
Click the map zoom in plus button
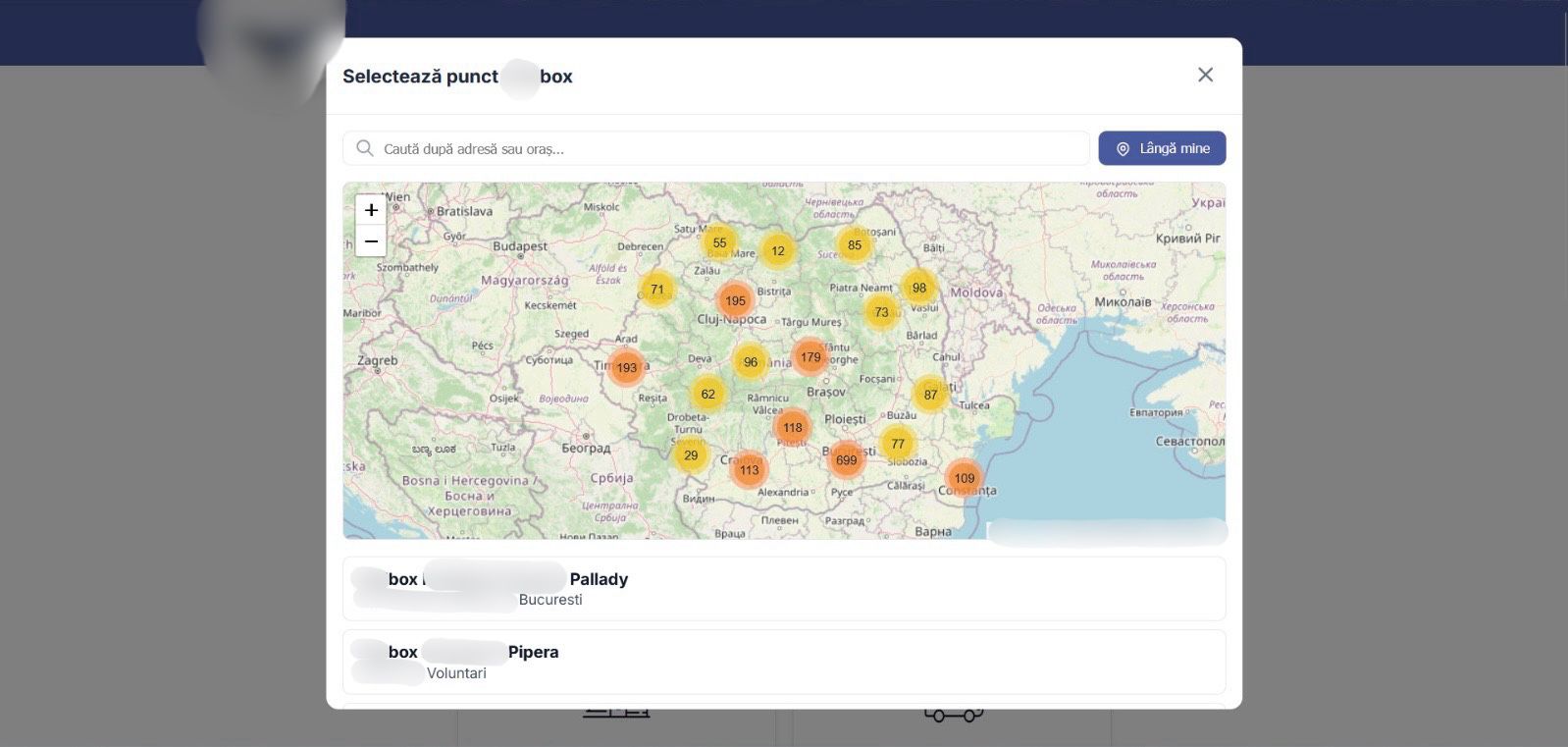(371, 210)
